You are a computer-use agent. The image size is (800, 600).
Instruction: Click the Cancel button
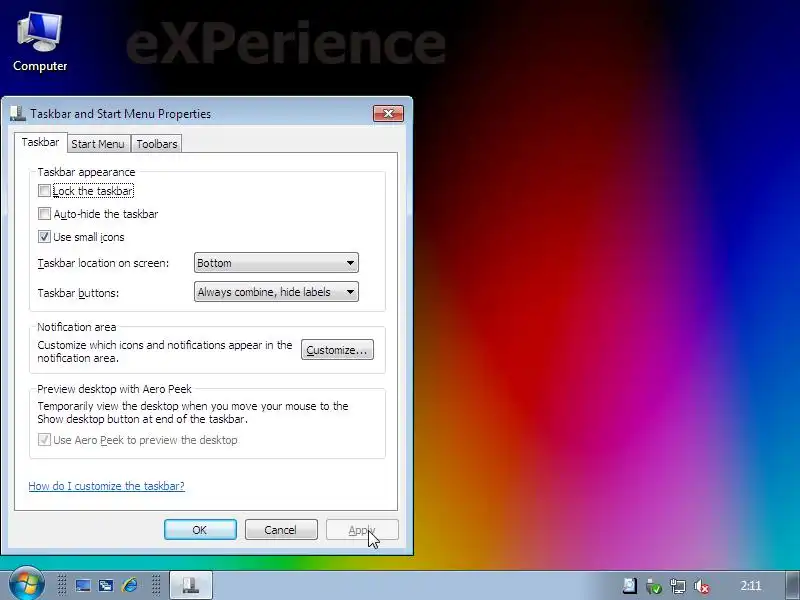281,530
